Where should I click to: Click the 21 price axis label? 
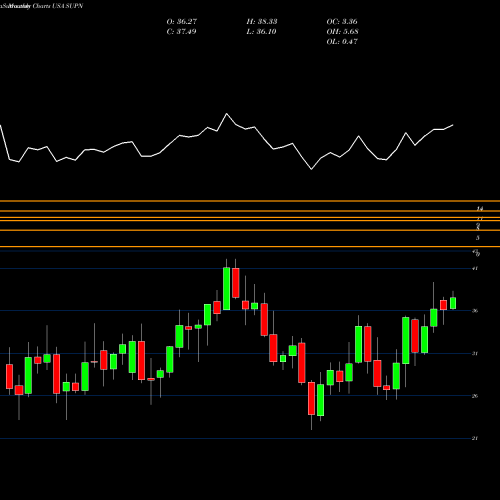(x=475, y=438)
